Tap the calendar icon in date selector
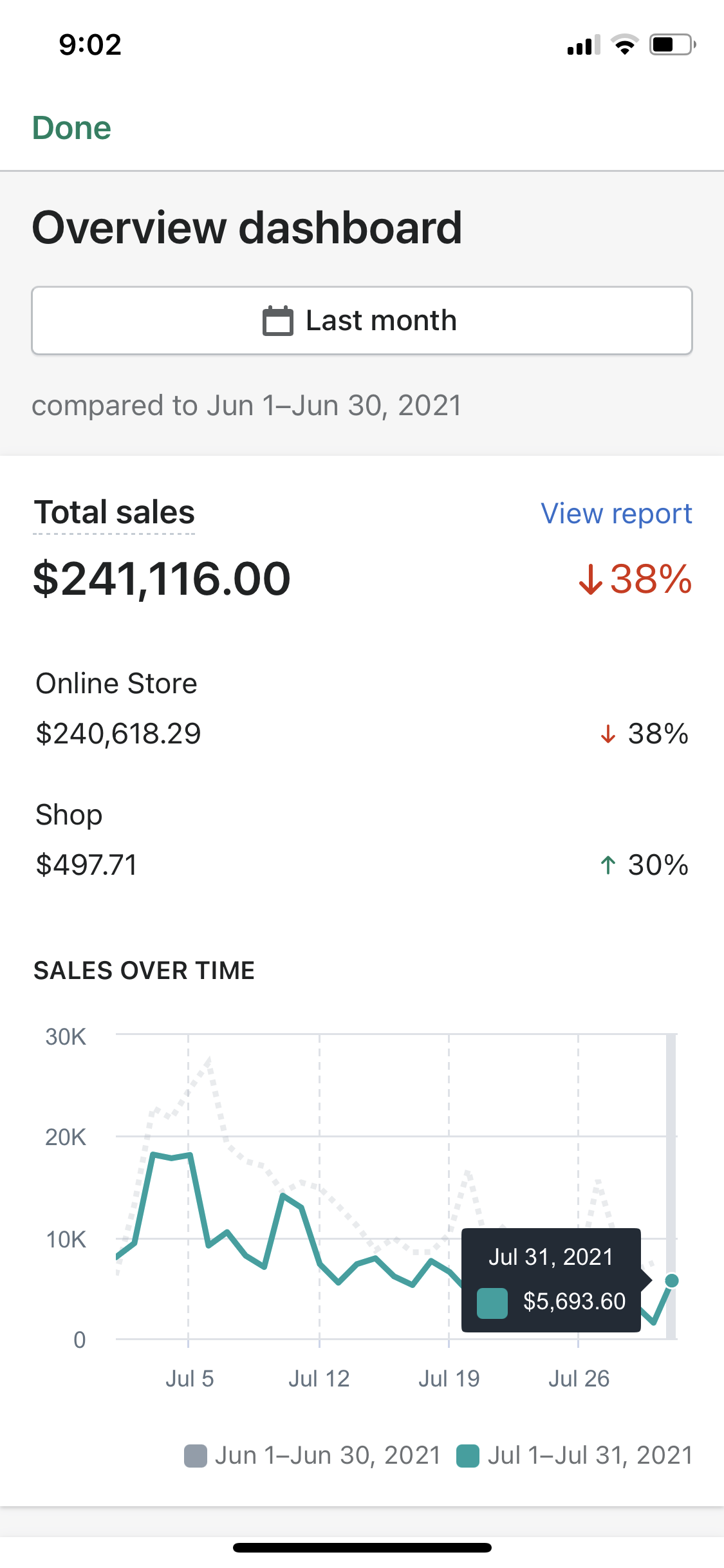724x1568 pixels. click(x=278, y=321)
